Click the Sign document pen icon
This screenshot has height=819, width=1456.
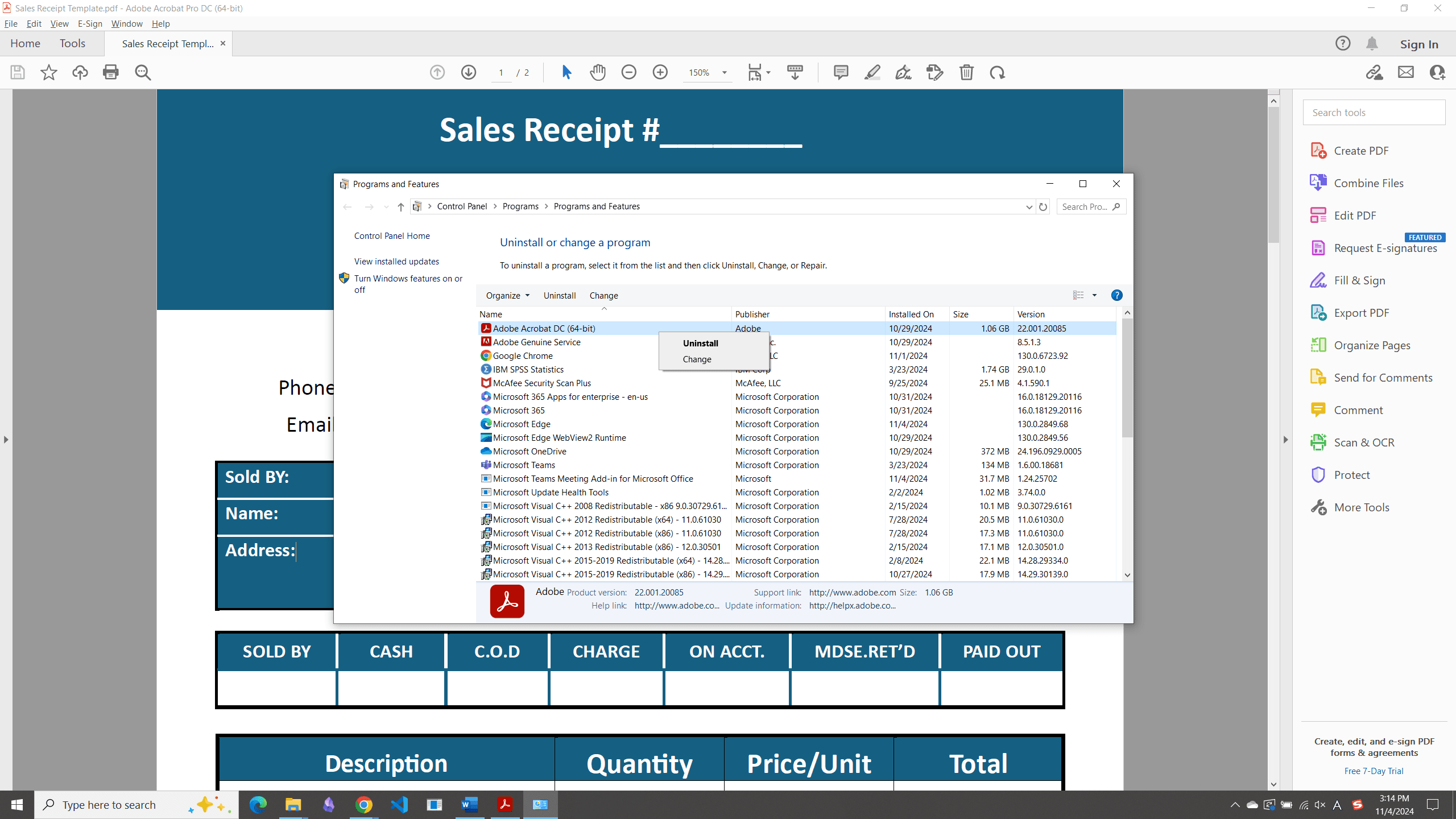tap(903, 72)
